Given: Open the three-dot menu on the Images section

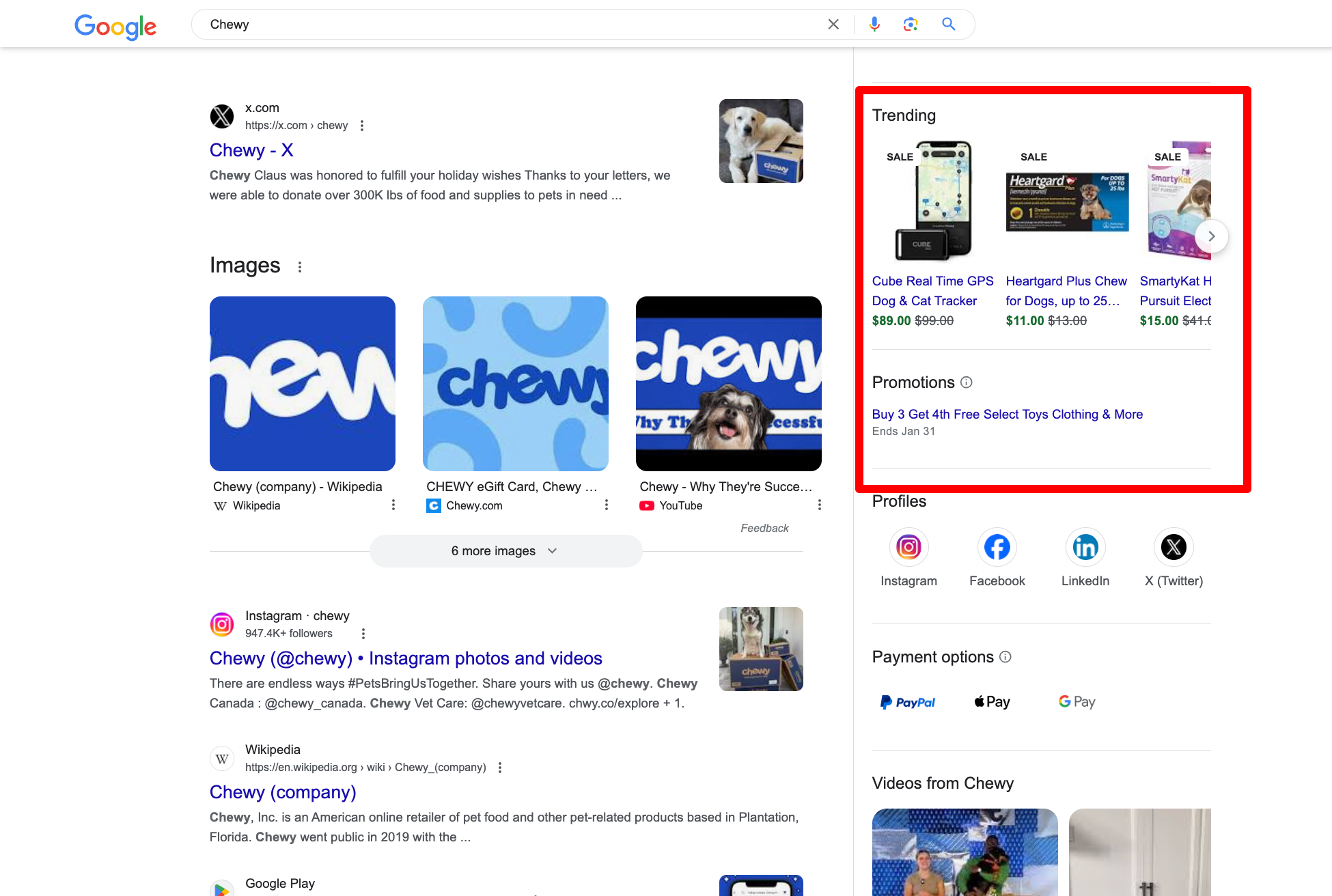Looking at the screenshot, I should pyautogui.click(x=300, y=267).
